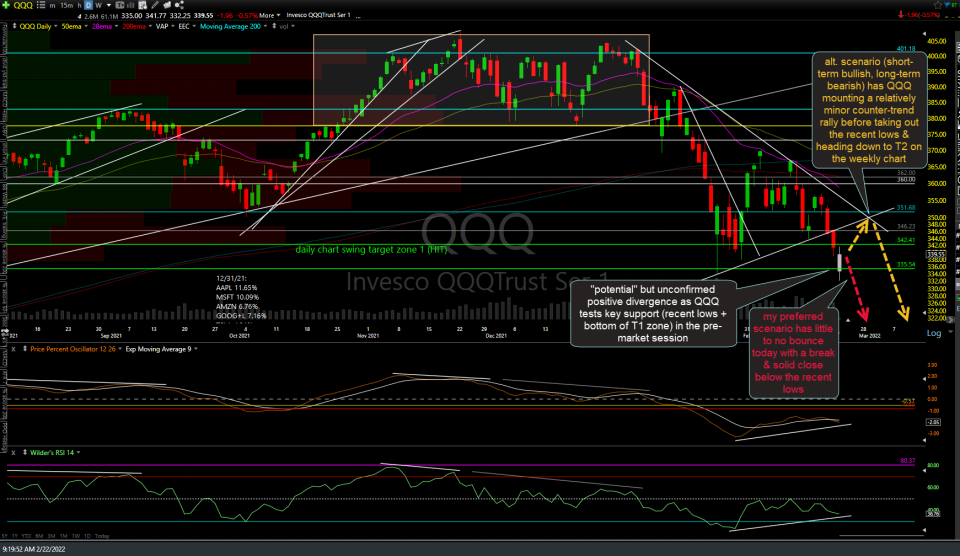Select the pencil drawing tool
The width and height of the screenshot is (960, 556).
(155, 5)
